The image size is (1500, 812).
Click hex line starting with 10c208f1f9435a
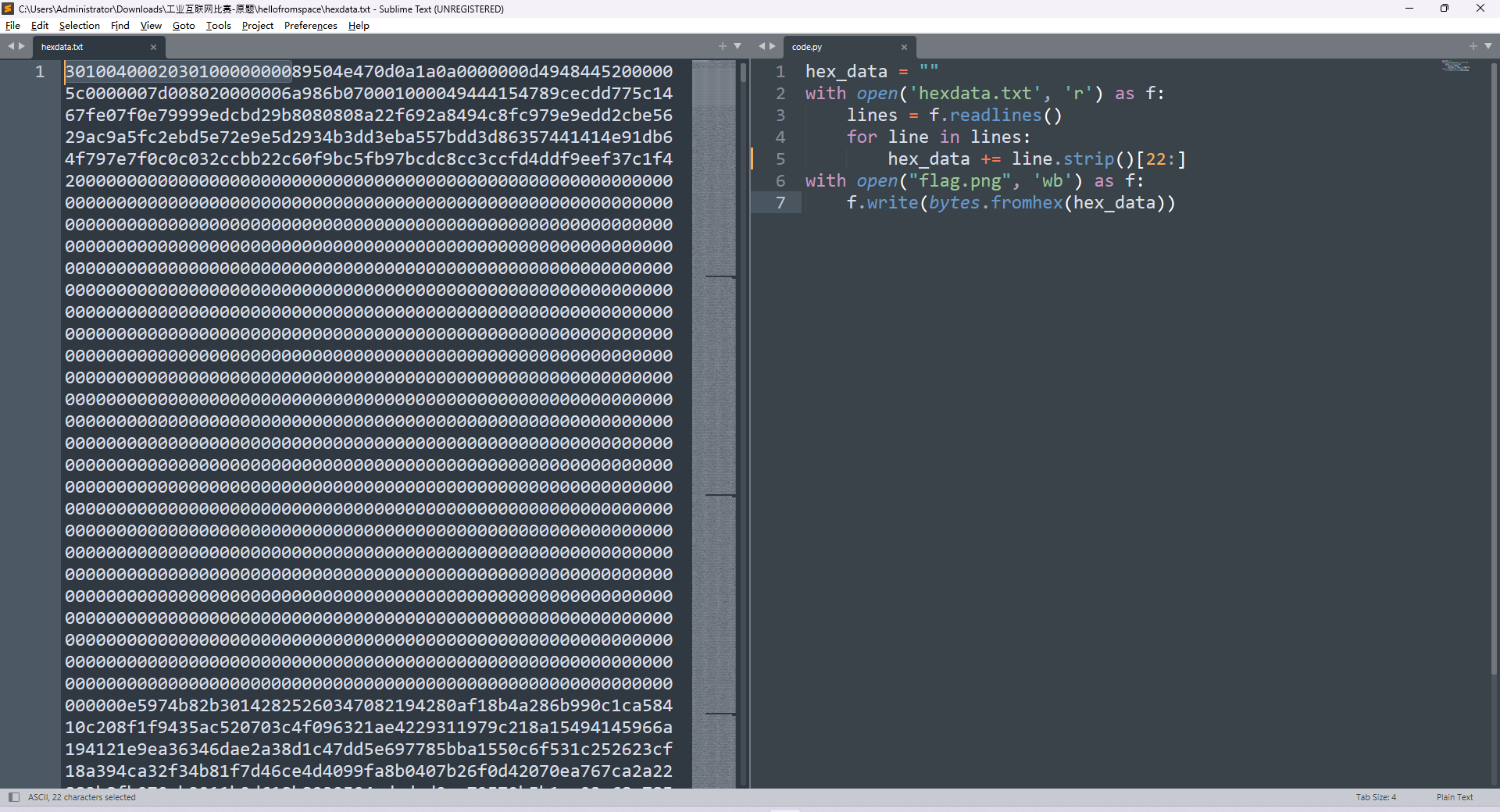pos(369,728)
